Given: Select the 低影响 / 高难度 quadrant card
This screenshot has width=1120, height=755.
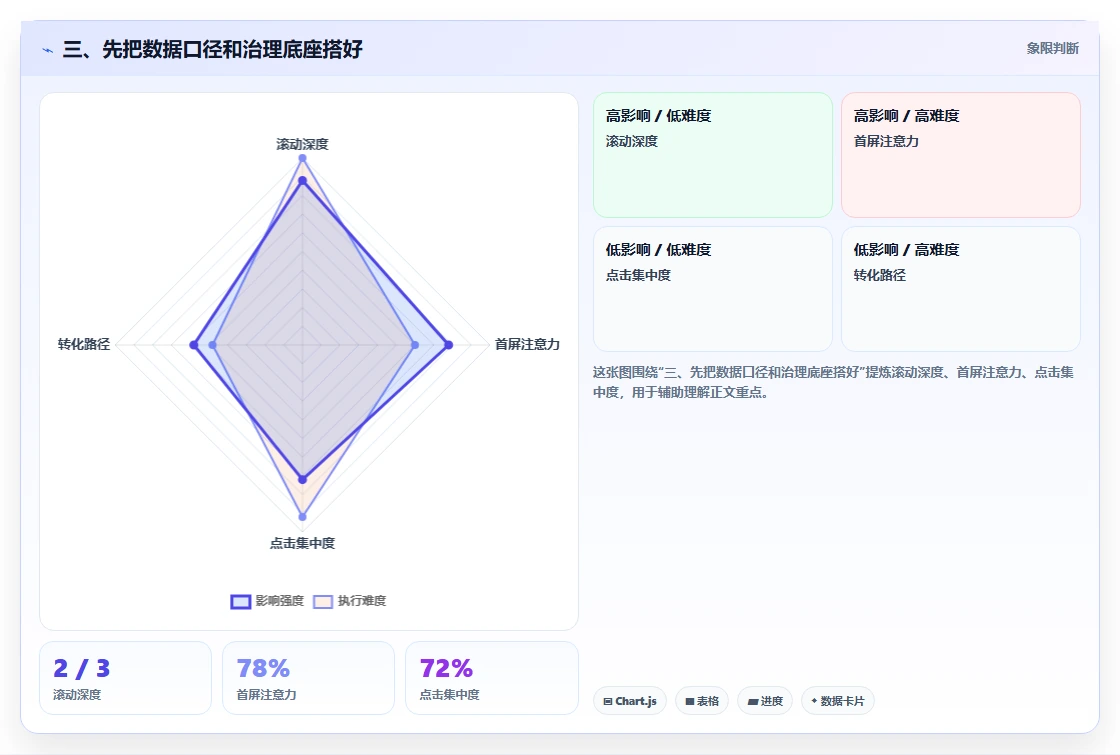Looking at the screenshot, I should pyautogui.click(x=961, y=289).
